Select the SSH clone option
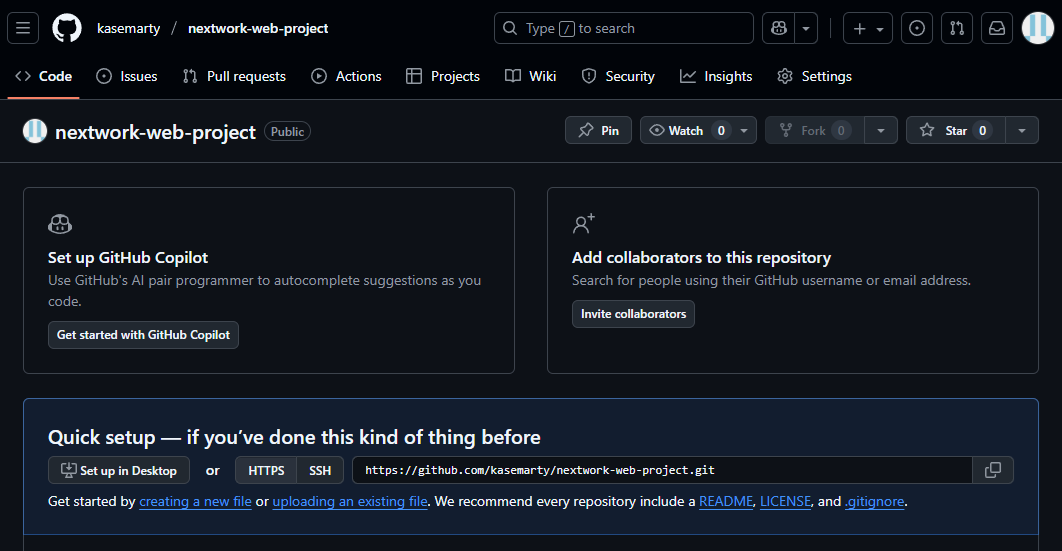Viewport: 1062px width, 551px height. point(320,470)
